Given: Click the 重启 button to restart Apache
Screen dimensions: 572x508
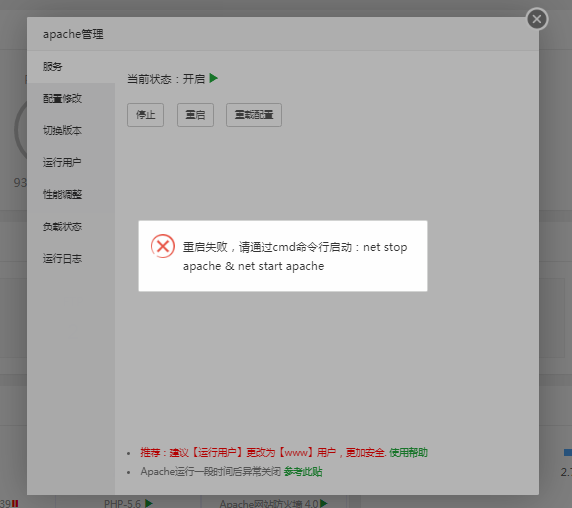Looking at the screenshot, I should pyautogui.click(x=196, y=115).
